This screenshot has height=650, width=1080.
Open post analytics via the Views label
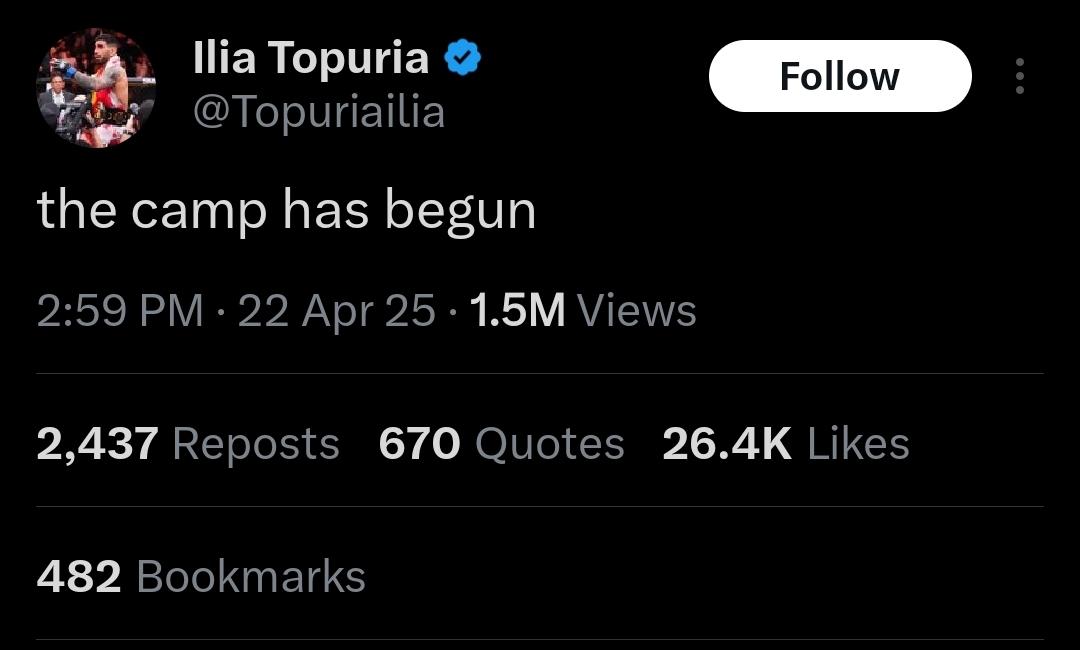pos(637,311)
